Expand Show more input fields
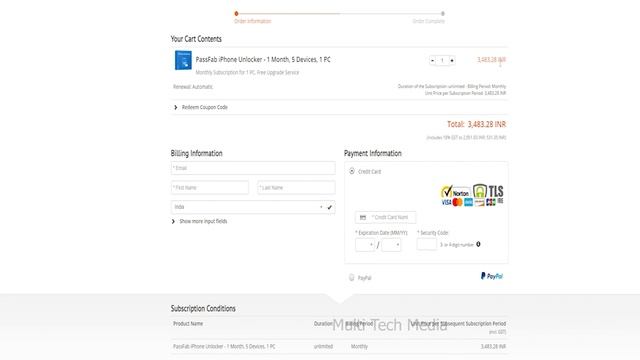The height and width of the screenshot is (360, 640). point(200,221)
